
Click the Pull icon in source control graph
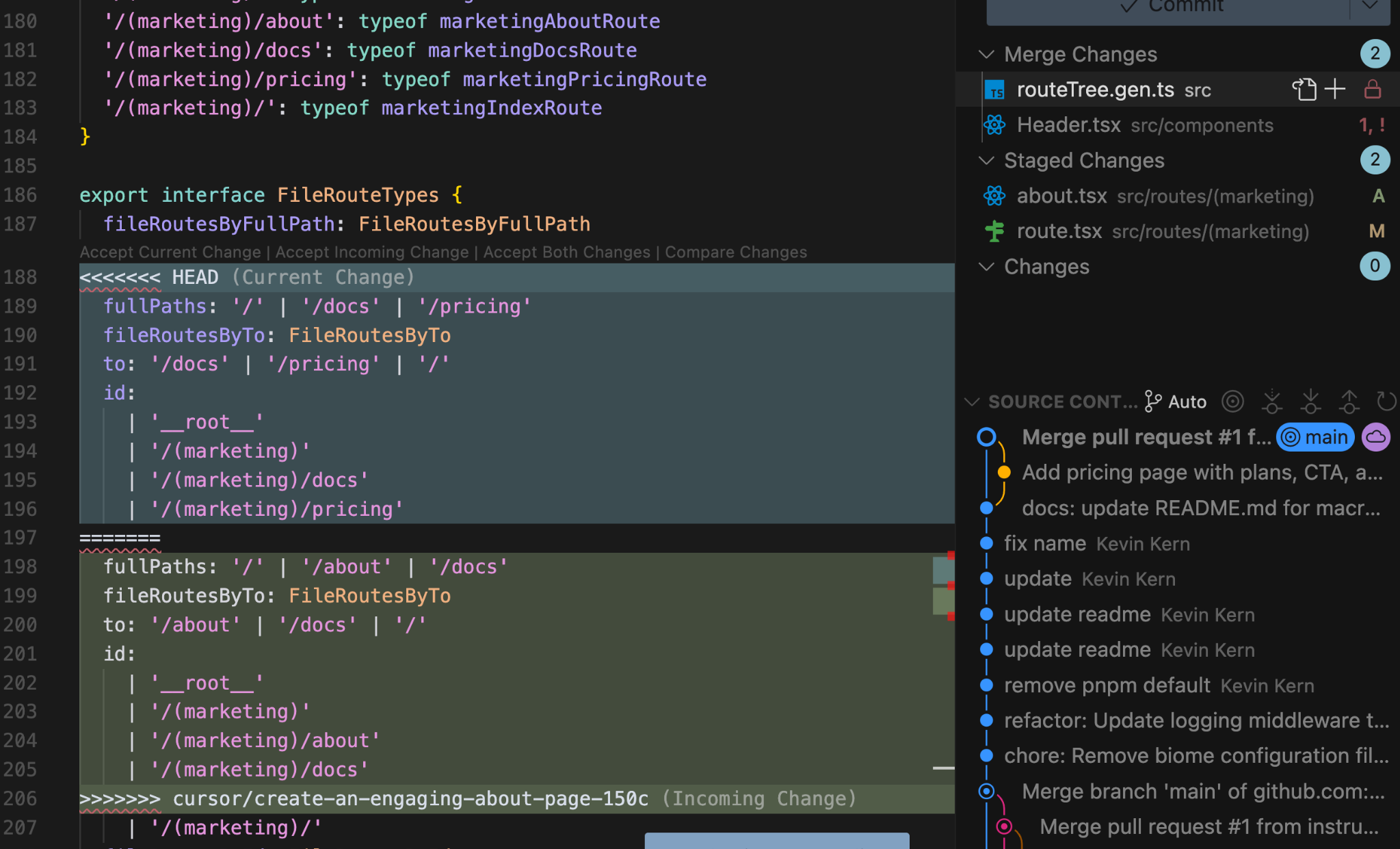(1310, 402)
